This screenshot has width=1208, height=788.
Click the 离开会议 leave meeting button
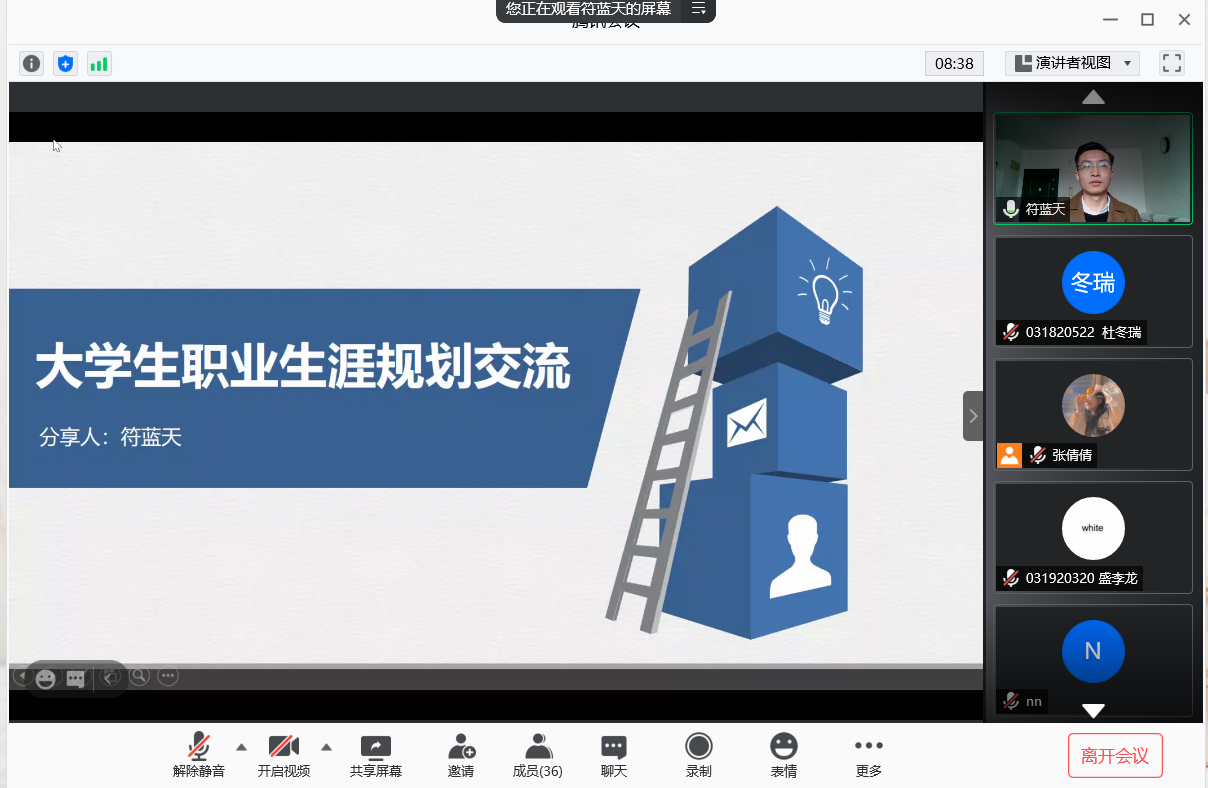(x=1115, y=756)
